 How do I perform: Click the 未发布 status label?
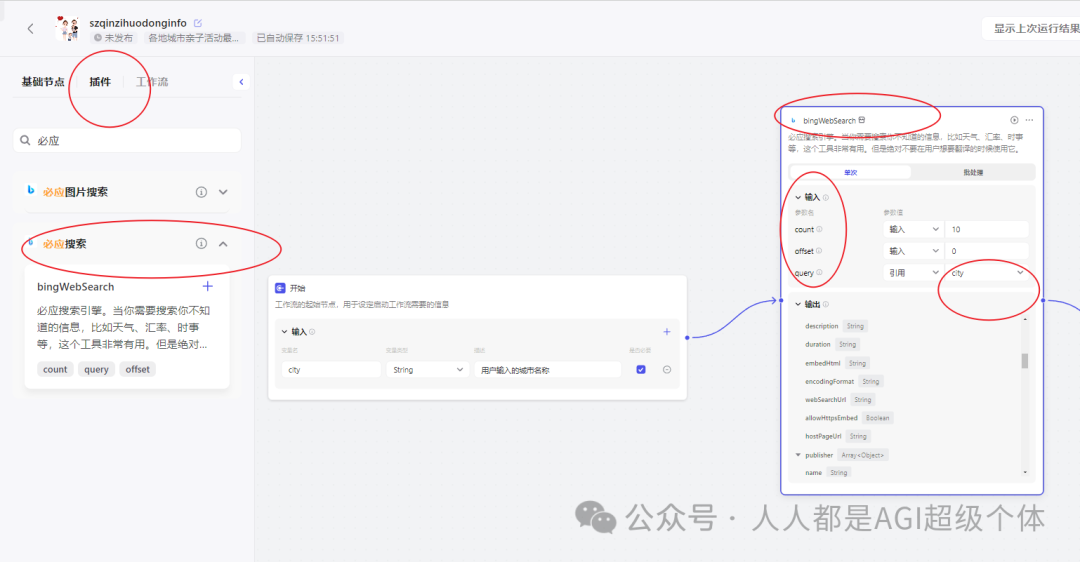coord(114,38)
